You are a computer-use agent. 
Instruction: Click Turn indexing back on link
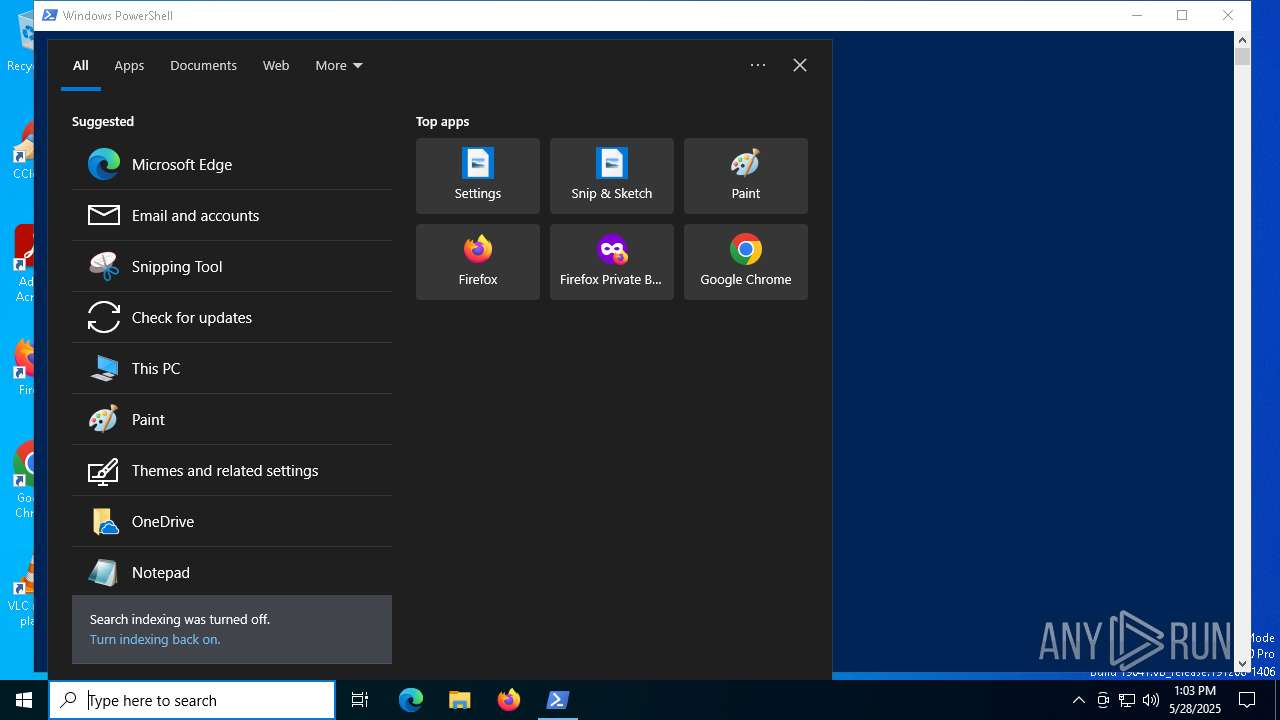[x=155, y=639]
